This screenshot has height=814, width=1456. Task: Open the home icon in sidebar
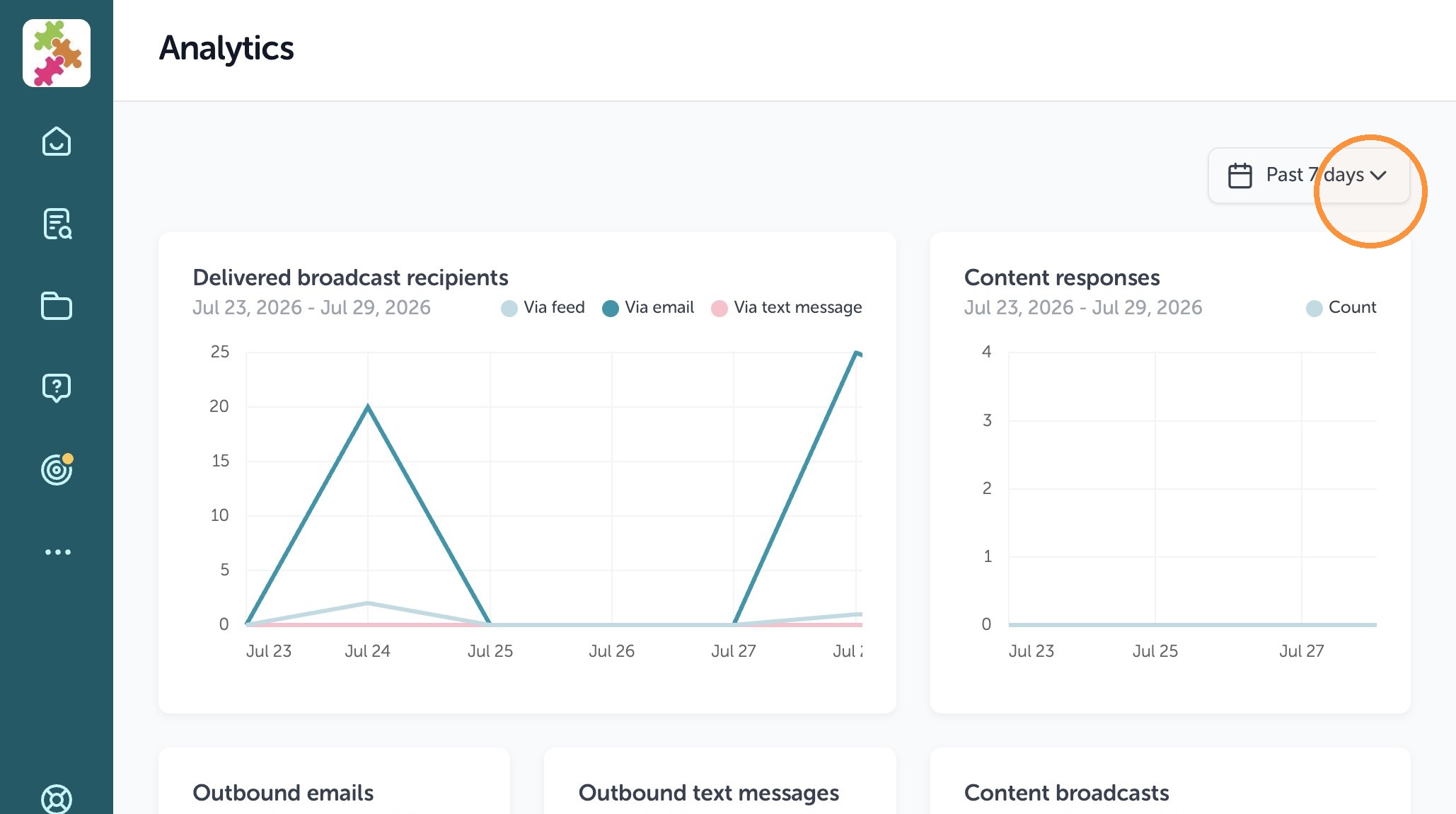(x=57, y=142)
